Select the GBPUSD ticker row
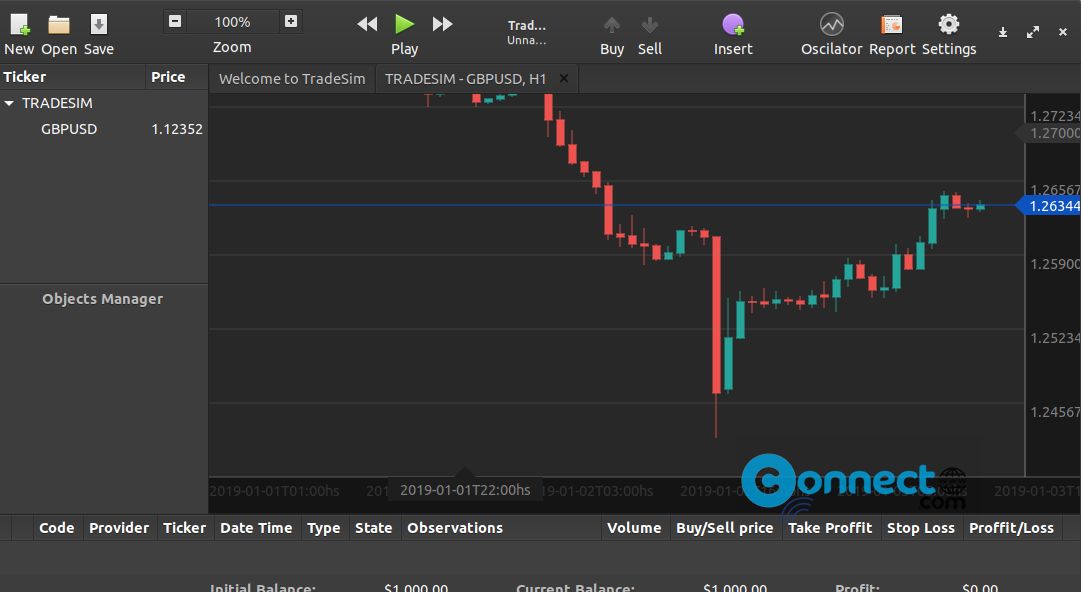Viewport: 1081px width, 592px height. [x=103, y=129]
